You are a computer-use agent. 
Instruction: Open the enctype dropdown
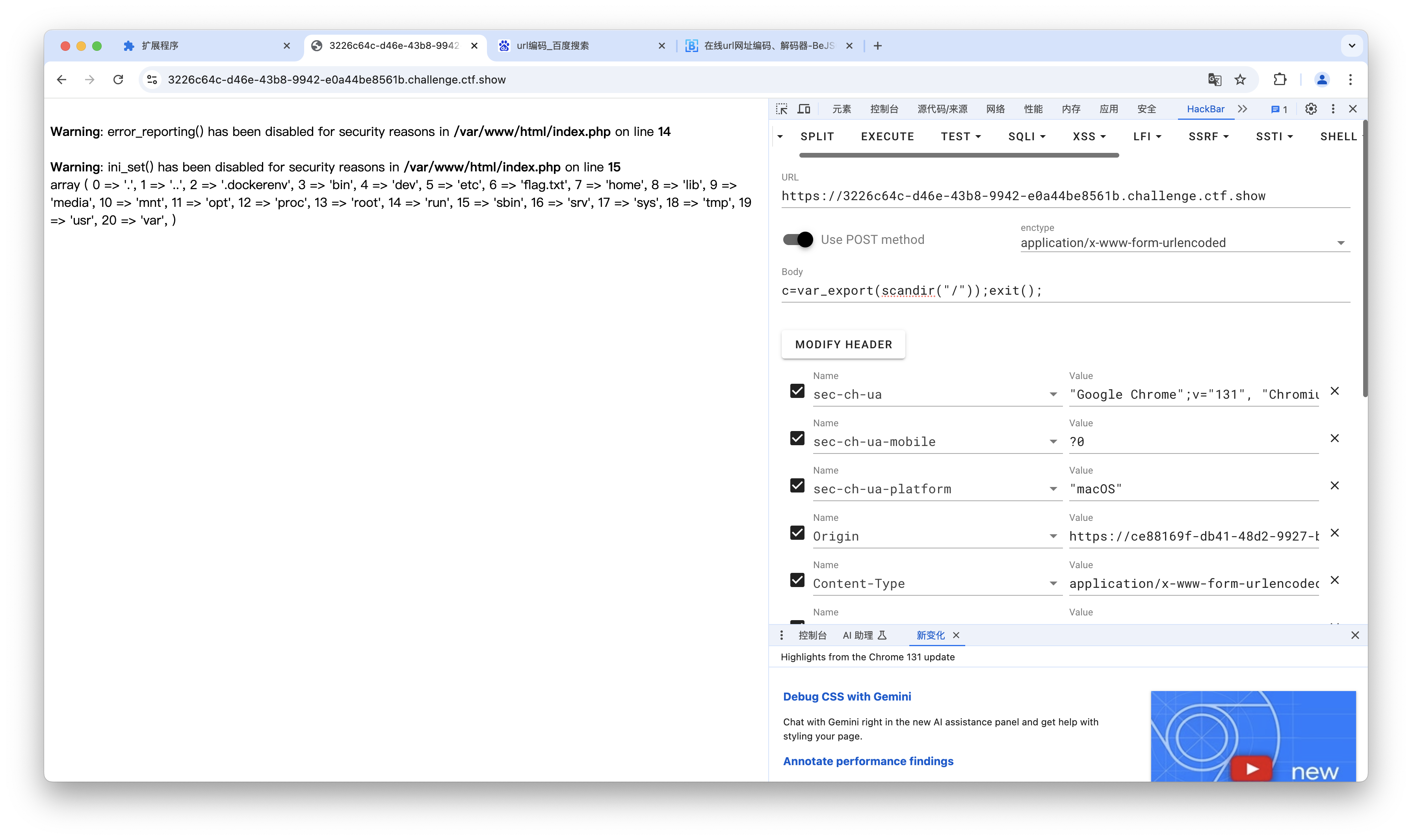[1185, 243]
